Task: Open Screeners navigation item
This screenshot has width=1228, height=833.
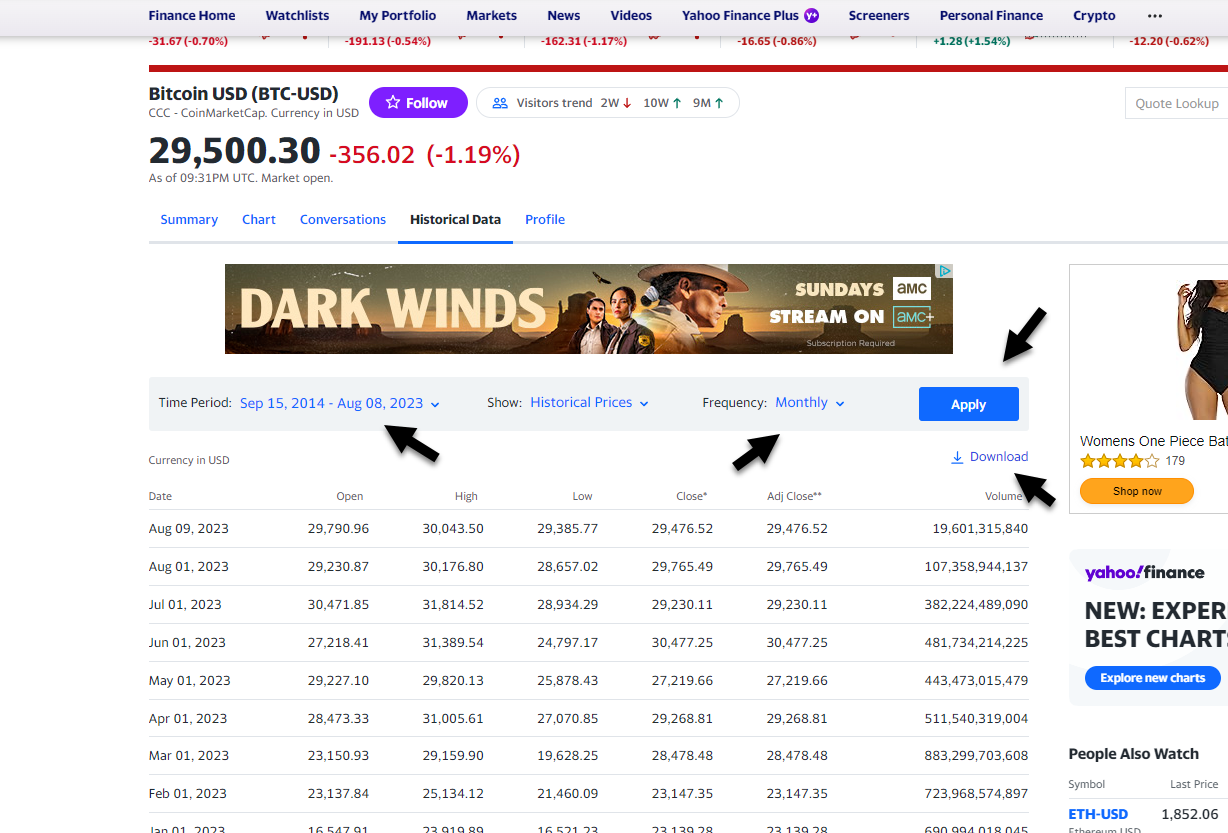Action: 879,16
